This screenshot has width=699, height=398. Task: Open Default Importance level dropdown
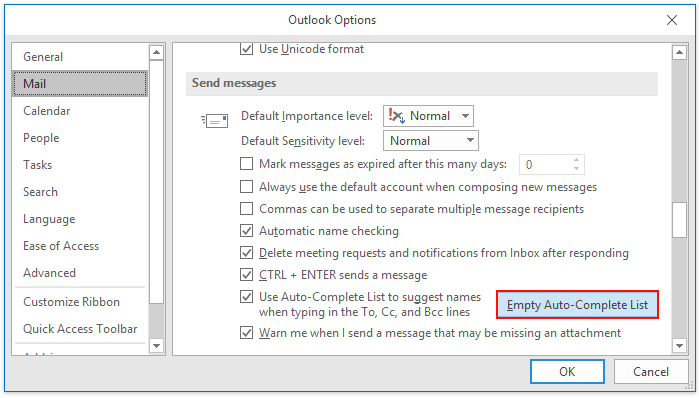428,116
